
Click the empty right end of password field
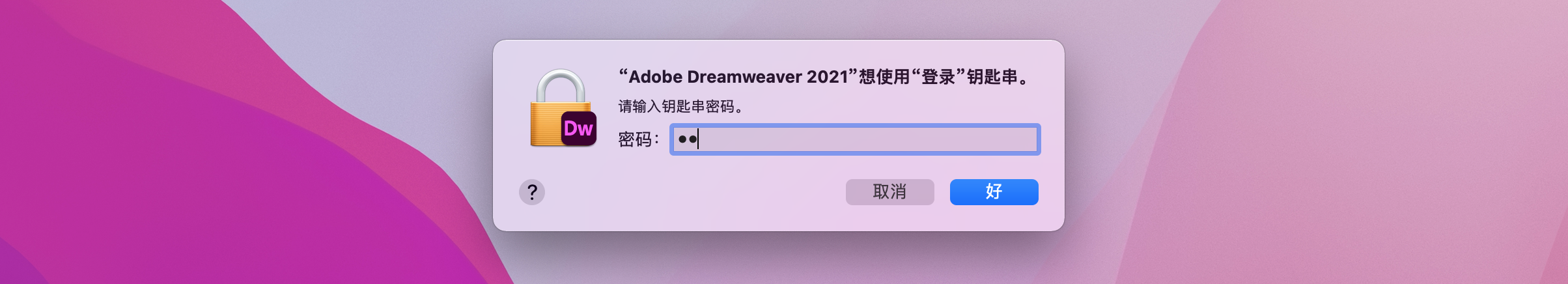1003,139
